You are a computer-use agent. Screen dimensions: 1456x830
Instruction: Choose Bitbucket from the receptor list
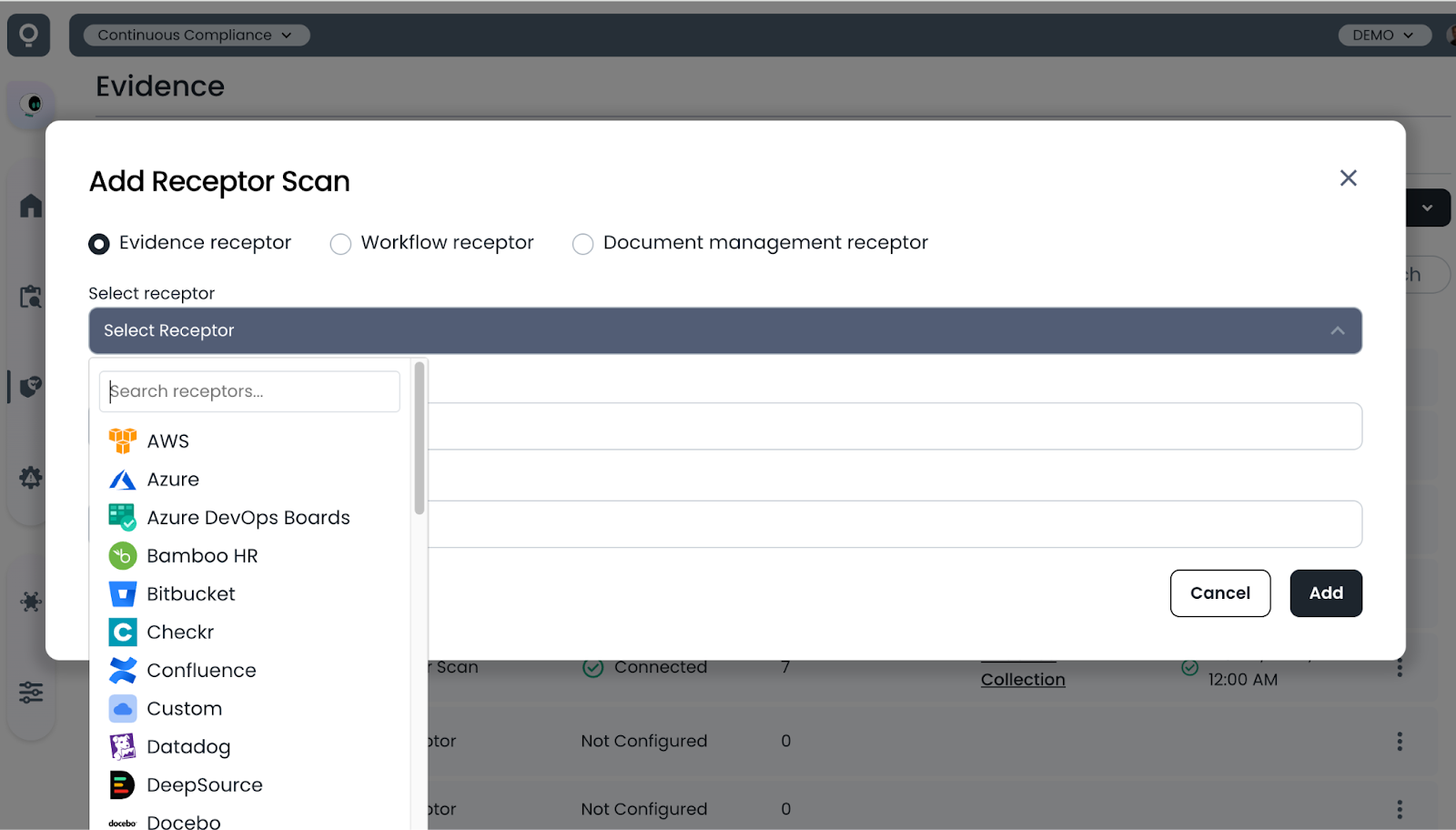click(191, 594)
